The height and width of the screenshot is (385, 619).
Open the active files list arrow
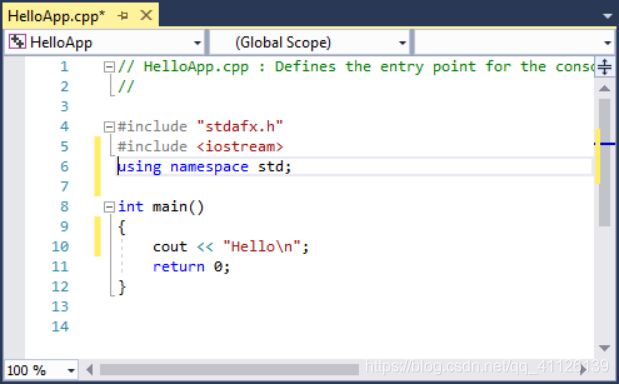point(607,16)
